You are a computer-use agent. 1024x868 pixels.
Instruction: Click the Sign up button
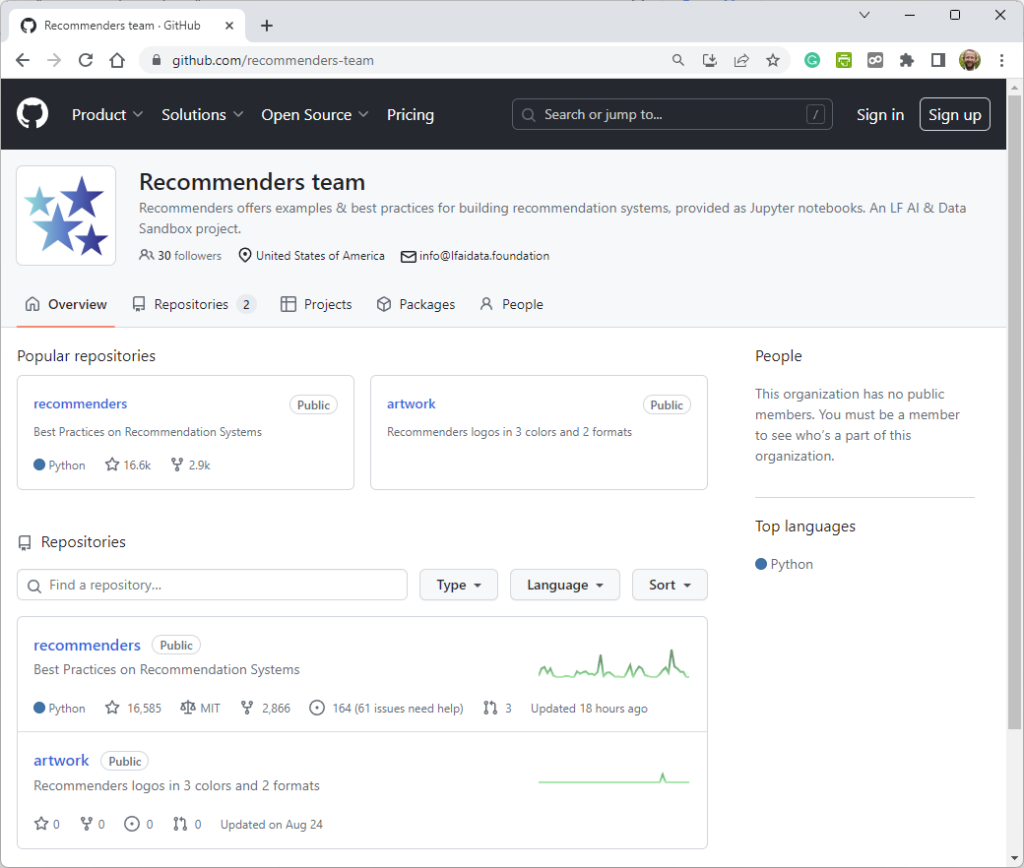pyautogui.click(x=955, y=114)
